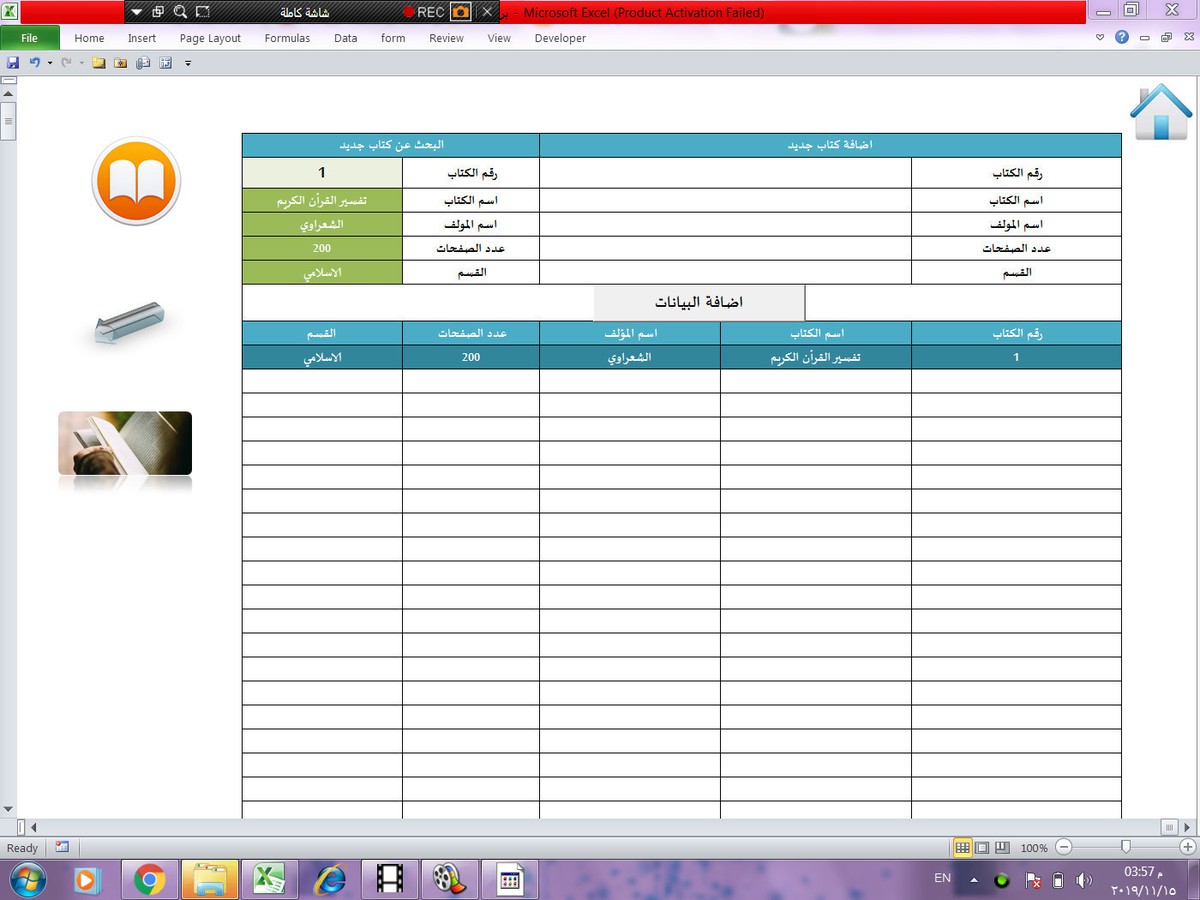Screen dimensions: 1200x900
Task: Click the vertical scrollbar up arrow
Action: click(8, 93)
